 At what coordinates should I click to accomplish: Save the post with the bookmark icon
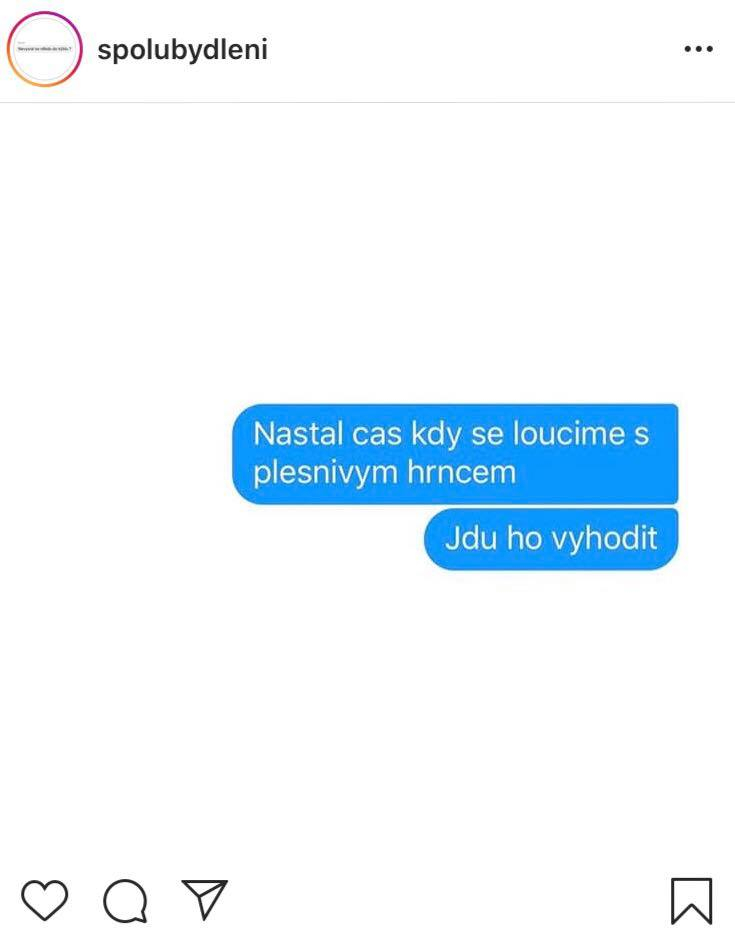[692, 901]
